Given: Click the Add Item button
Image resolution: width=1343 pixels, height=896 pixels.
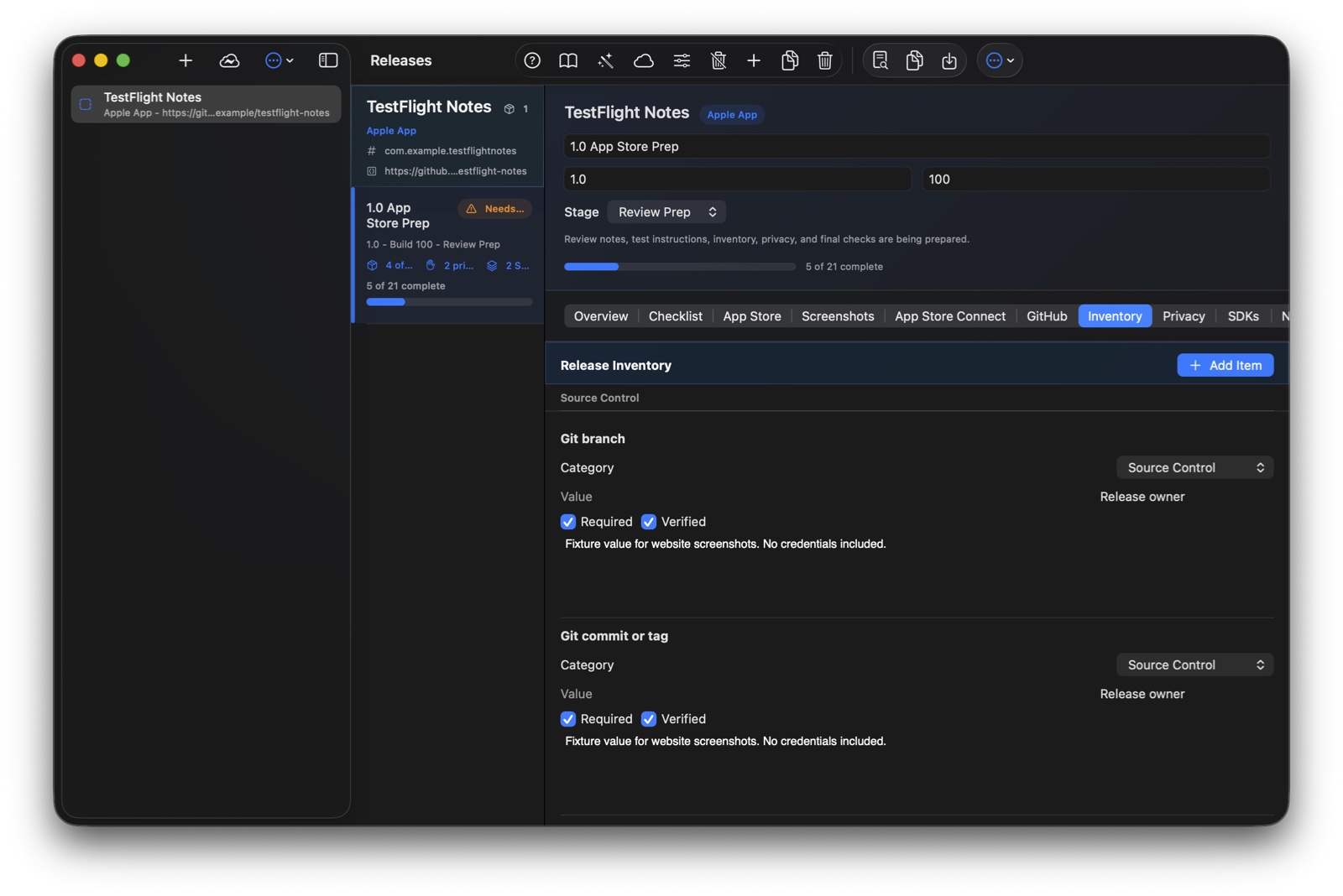Looking at the screenshot, I should [1225, 365].
